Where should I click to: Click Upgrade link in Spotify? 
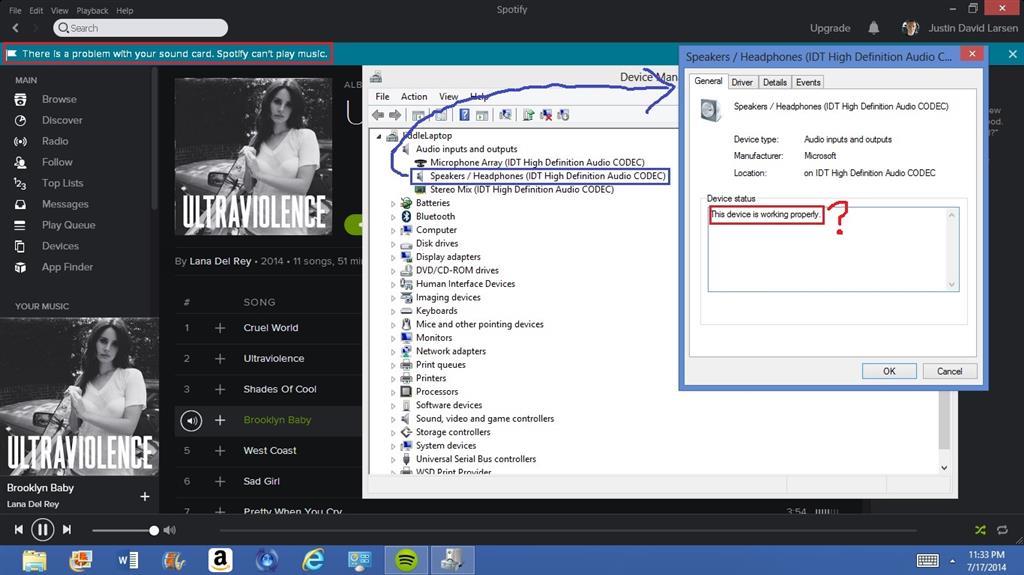(x=830, y=28)
